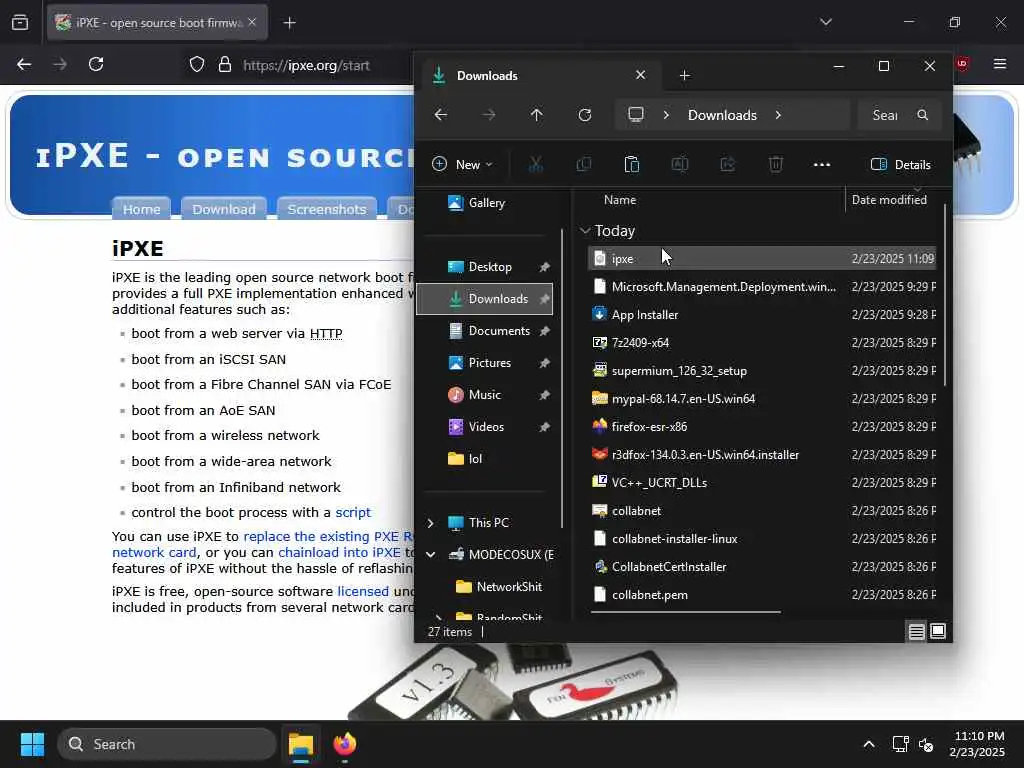Click the Paste clipboard icon in Explorer
The image size is (1024, 768).
tap(632, 165)
